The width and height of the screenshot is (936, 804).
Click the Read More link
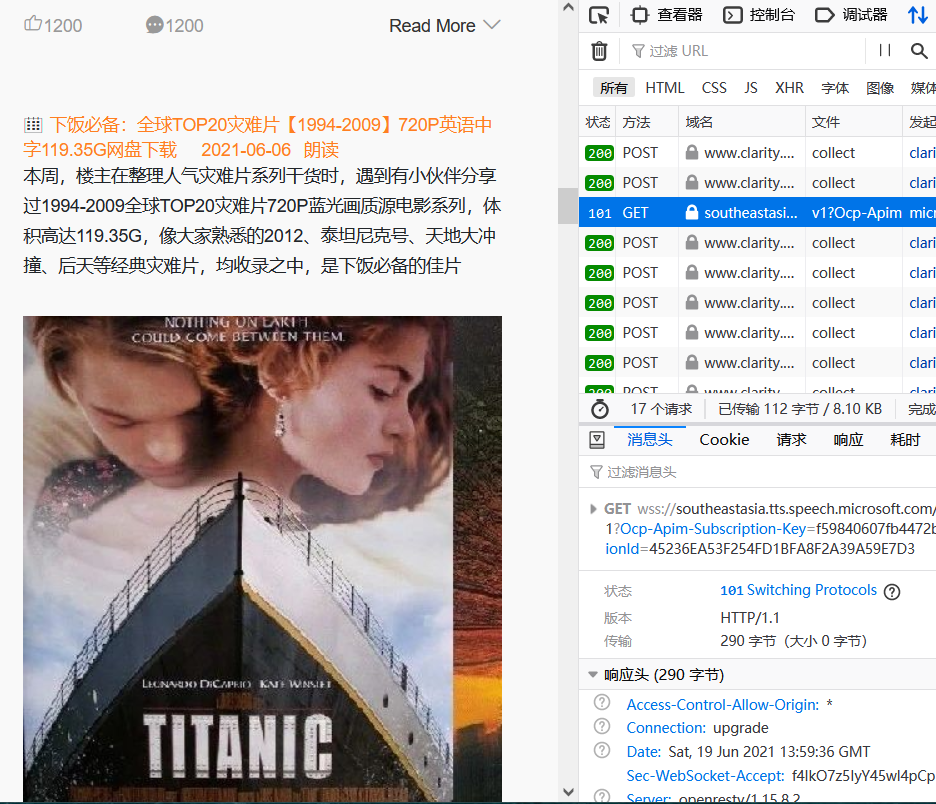coord(432,26)
